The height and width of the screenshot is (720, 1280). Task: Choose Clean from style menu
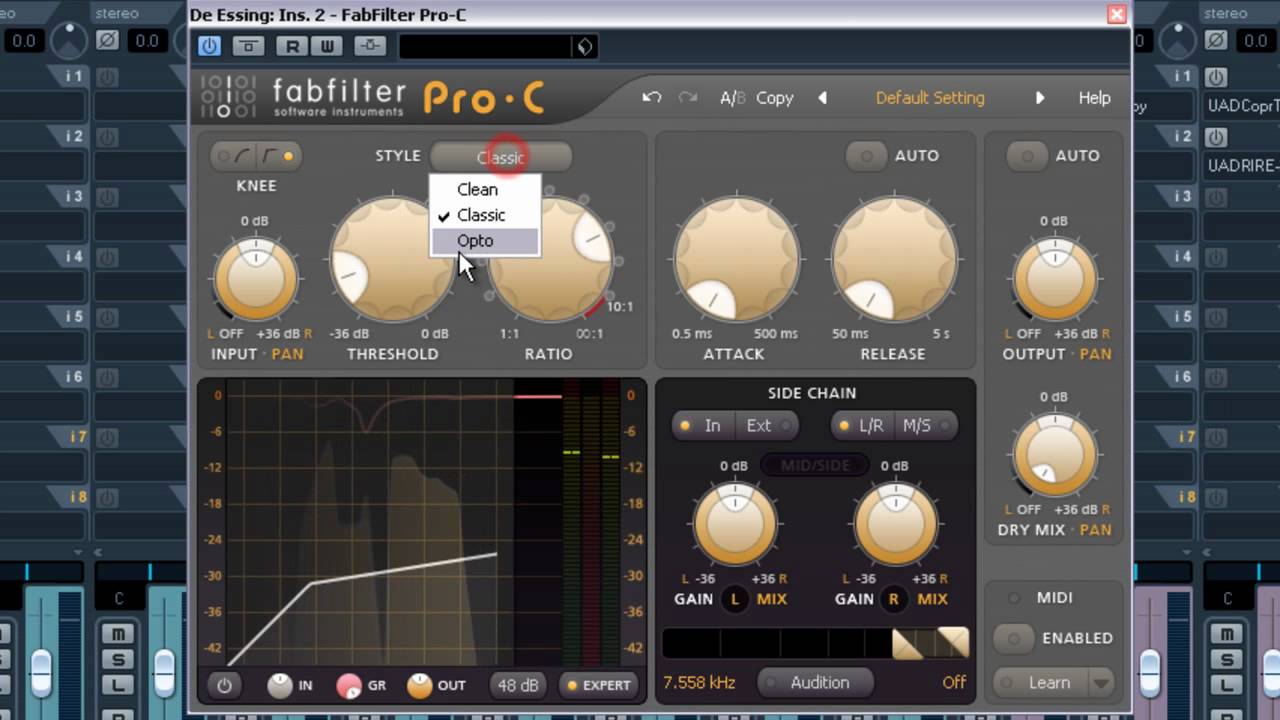point(485,189)
